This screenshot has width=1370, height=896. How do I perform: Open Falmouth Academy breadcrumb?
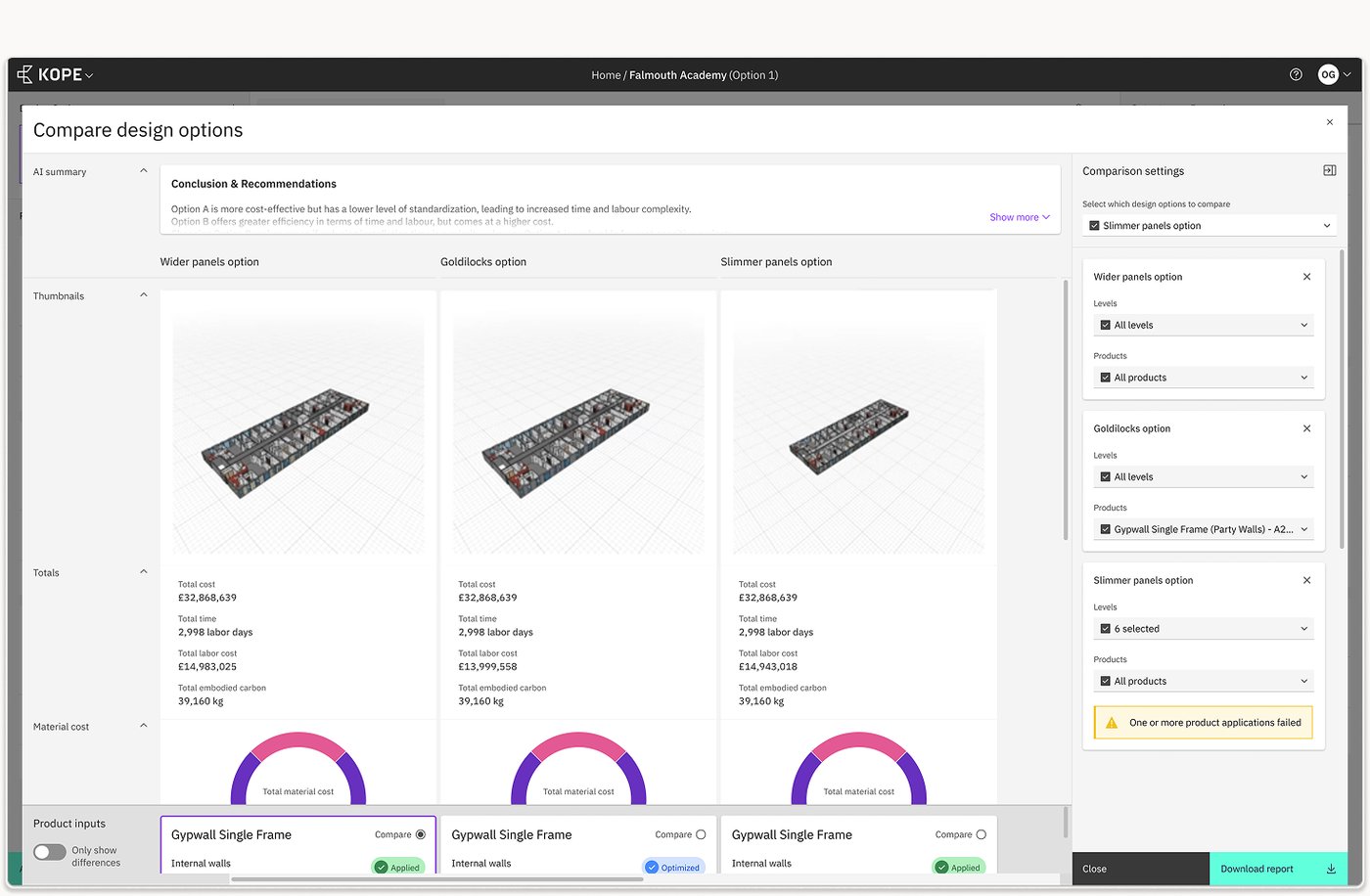(678, 75)
